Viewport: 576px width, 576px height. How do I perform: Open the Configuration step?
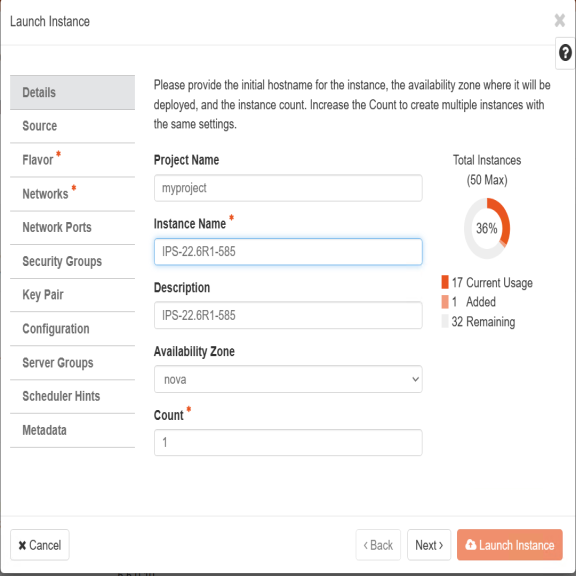tap(72, 329)
